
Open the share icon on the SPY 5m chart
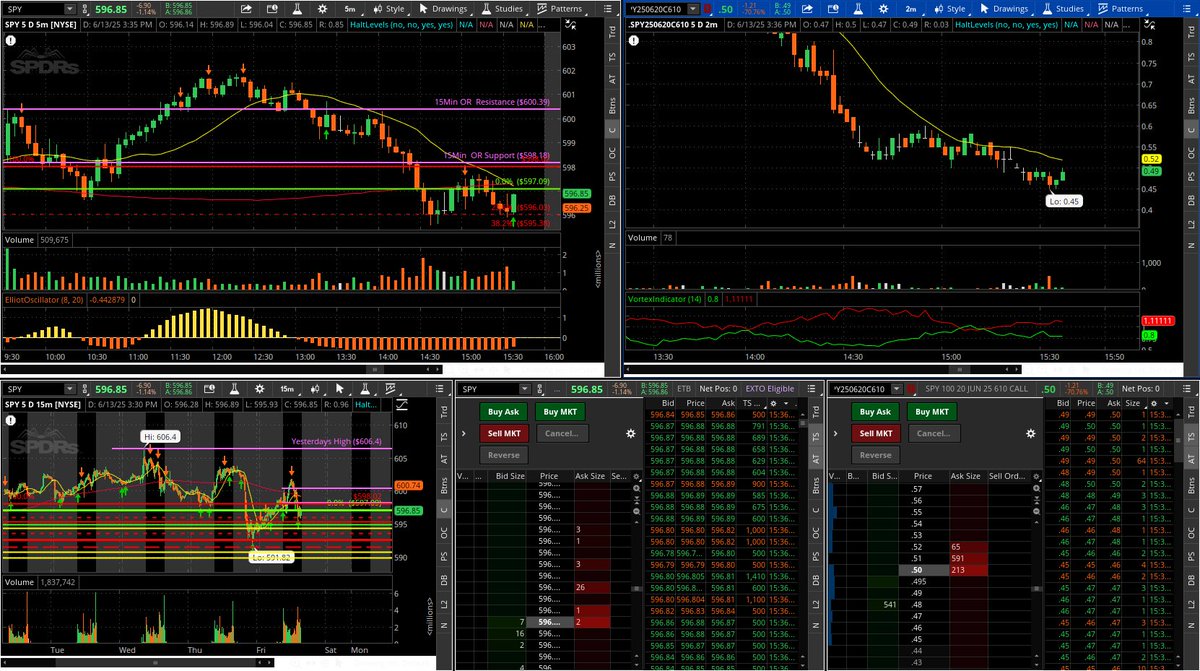pyautogui.click(x=246, y=9)
